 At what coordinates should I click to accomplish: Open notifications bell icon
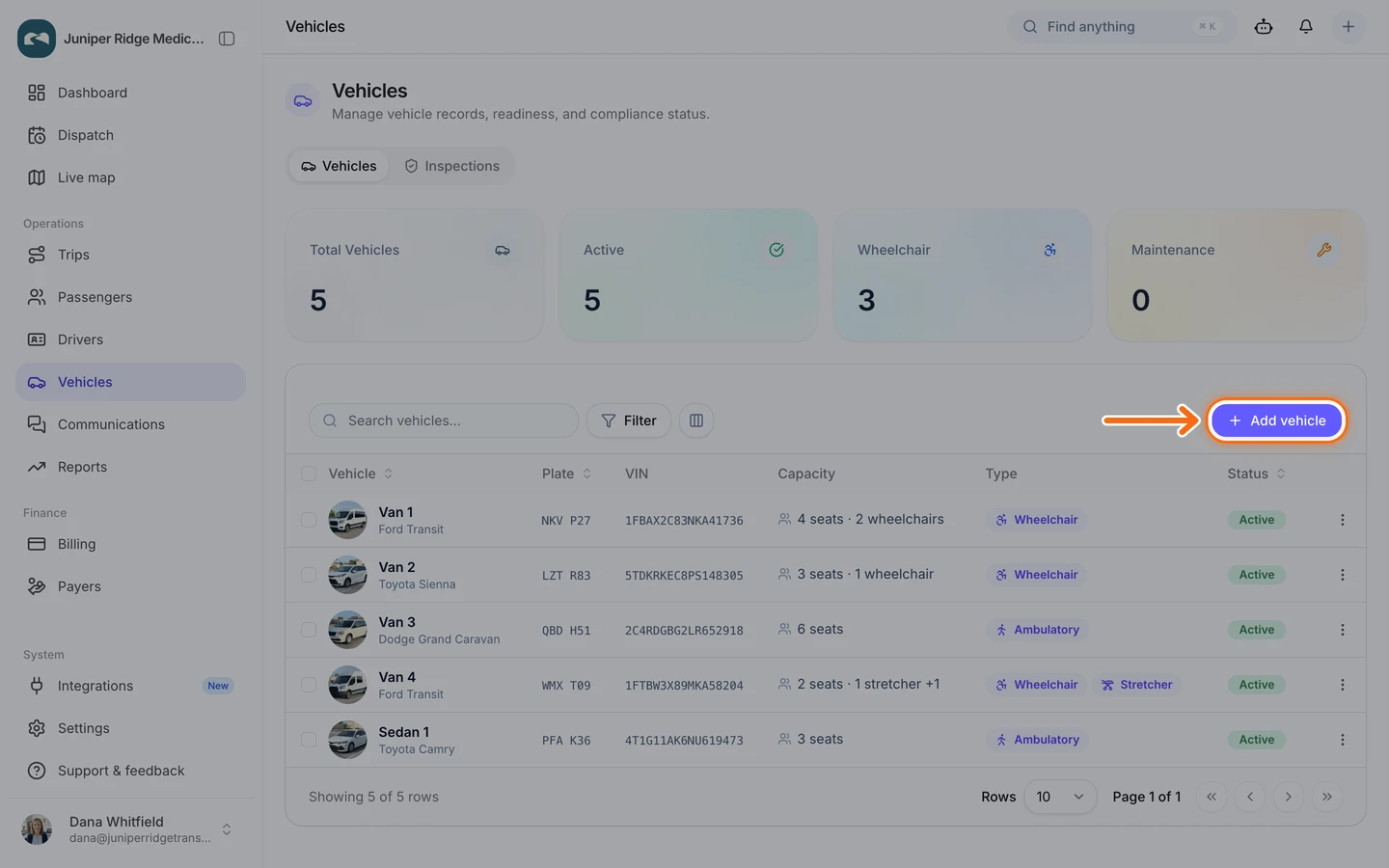pos(1306,27)
